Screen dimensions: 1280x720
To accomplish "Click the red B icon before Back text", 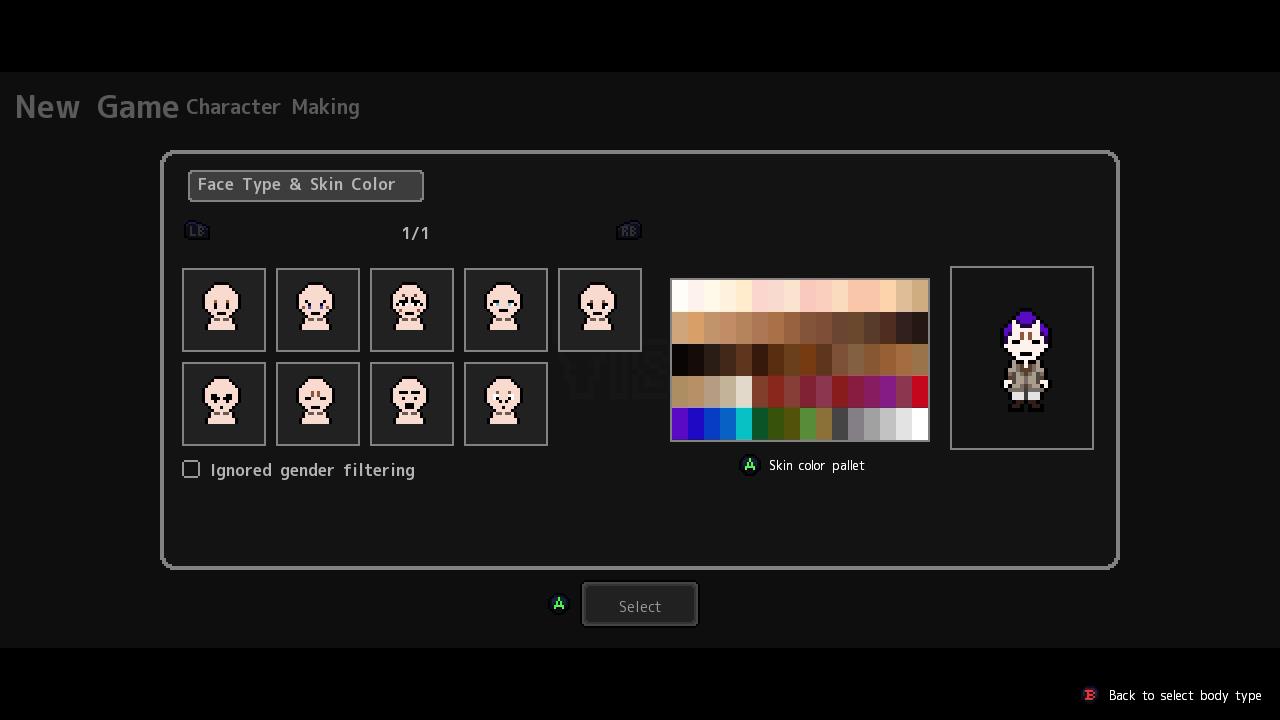I will click(x=1089, y=695).
